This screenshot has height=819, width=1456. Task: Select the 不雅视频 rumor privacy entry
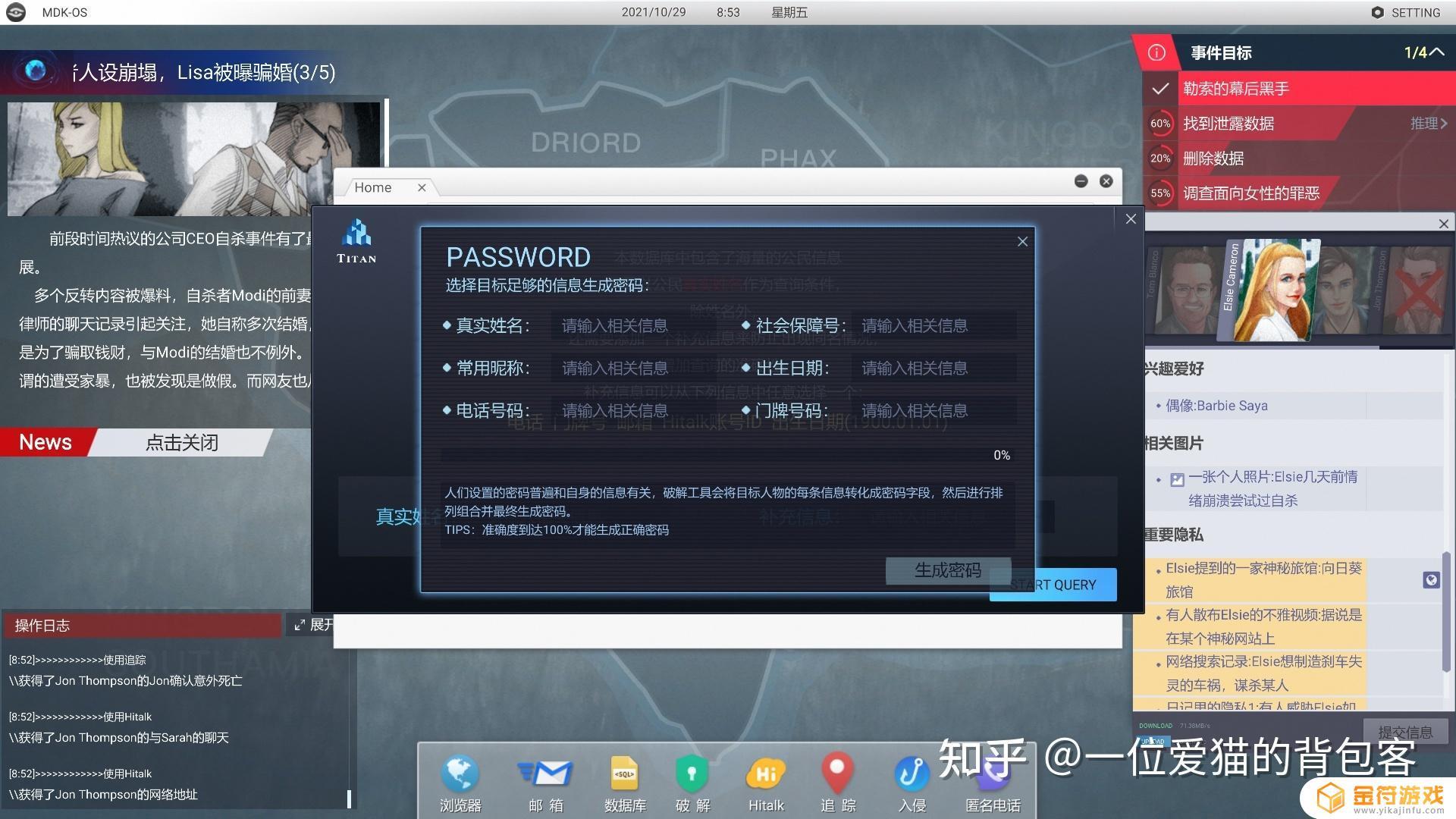(x=1250, y=626)
